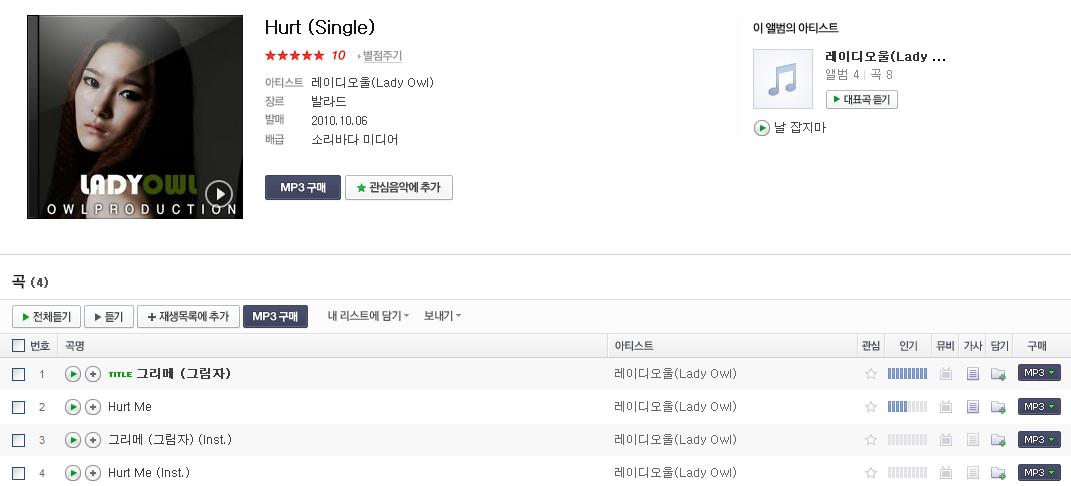Save track 3 using folder add icon
The height and width of the screenshot is (486, 1071).
[999, 440]
